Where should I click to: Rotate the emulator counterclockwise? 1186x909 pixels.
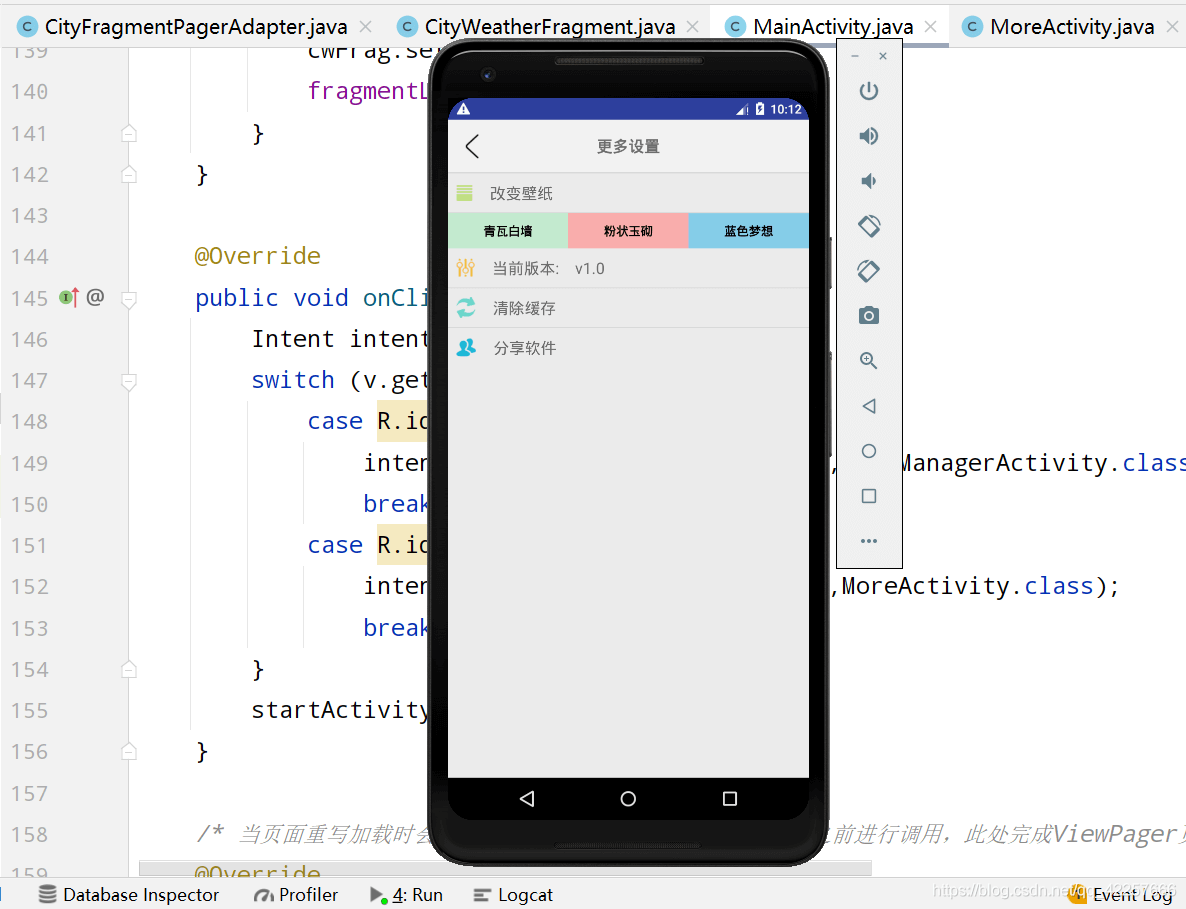868,225
